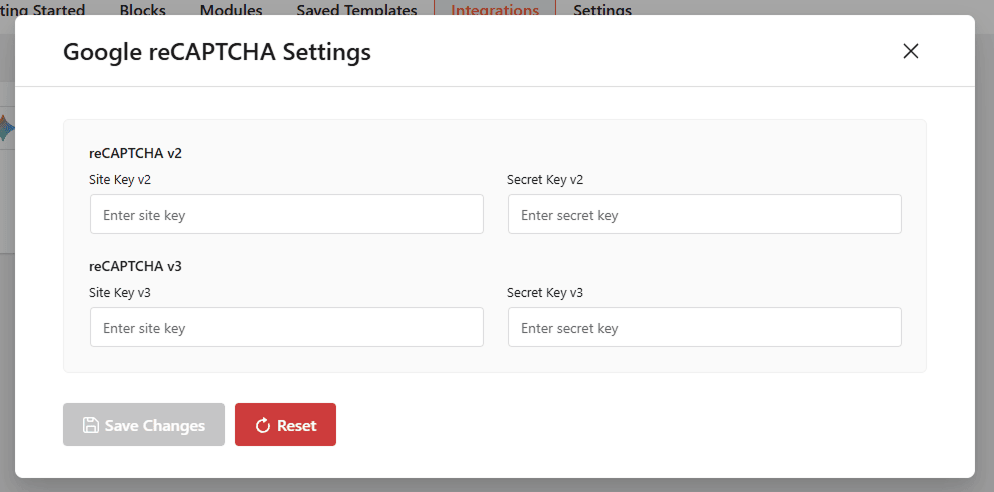Go to the Saved Templates tab
The height and width of the screenshot is (492, 994).
tap(357, 10)
